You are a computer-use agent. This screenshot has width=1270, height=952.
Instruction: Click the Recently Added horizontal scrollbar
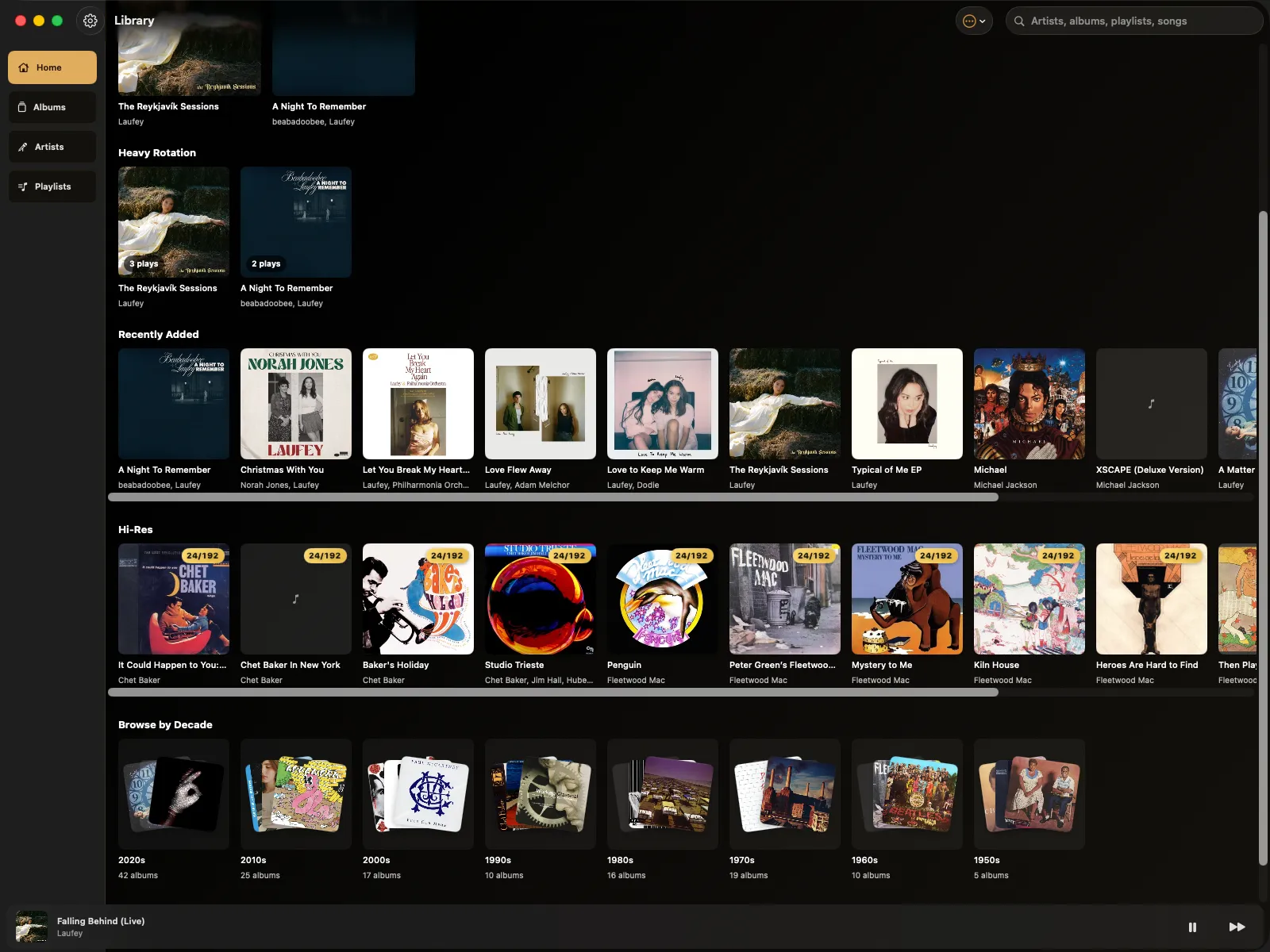pyautogui.click(x=553, y=497)
